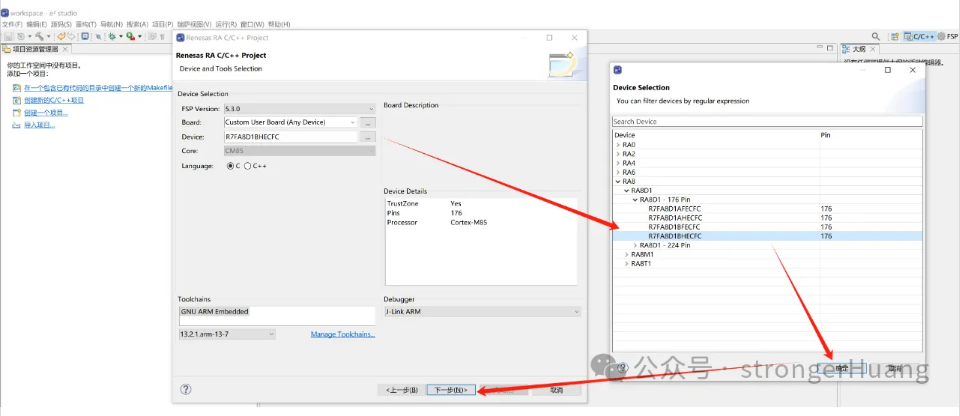This screenshot has height=416, width=960.
Task: Select device R7FA8D1BHECFC
Action: tap(675, 236)
